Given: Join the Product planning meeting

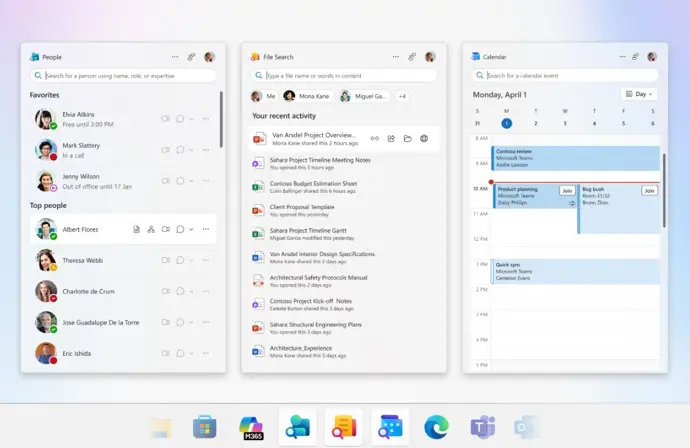Looking at the screenshot, I should 567,191.
